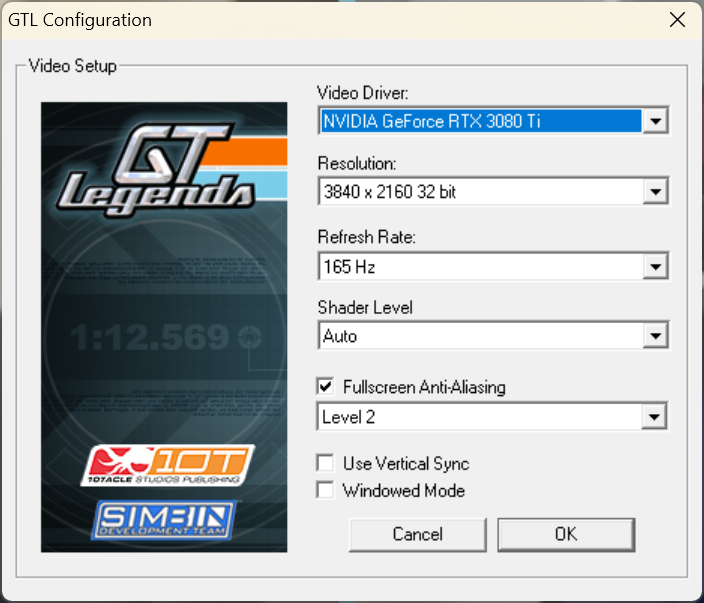Viewport: 704px width, 603px height.
Task: Click the 3840 x 2160 32 bit value
Action: [390, 192]
